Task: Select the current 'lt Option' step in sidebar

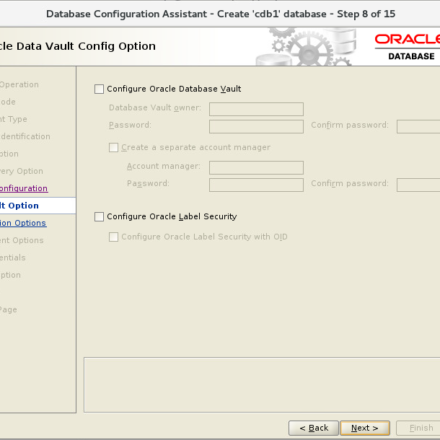Action: (x=38, y=206)
